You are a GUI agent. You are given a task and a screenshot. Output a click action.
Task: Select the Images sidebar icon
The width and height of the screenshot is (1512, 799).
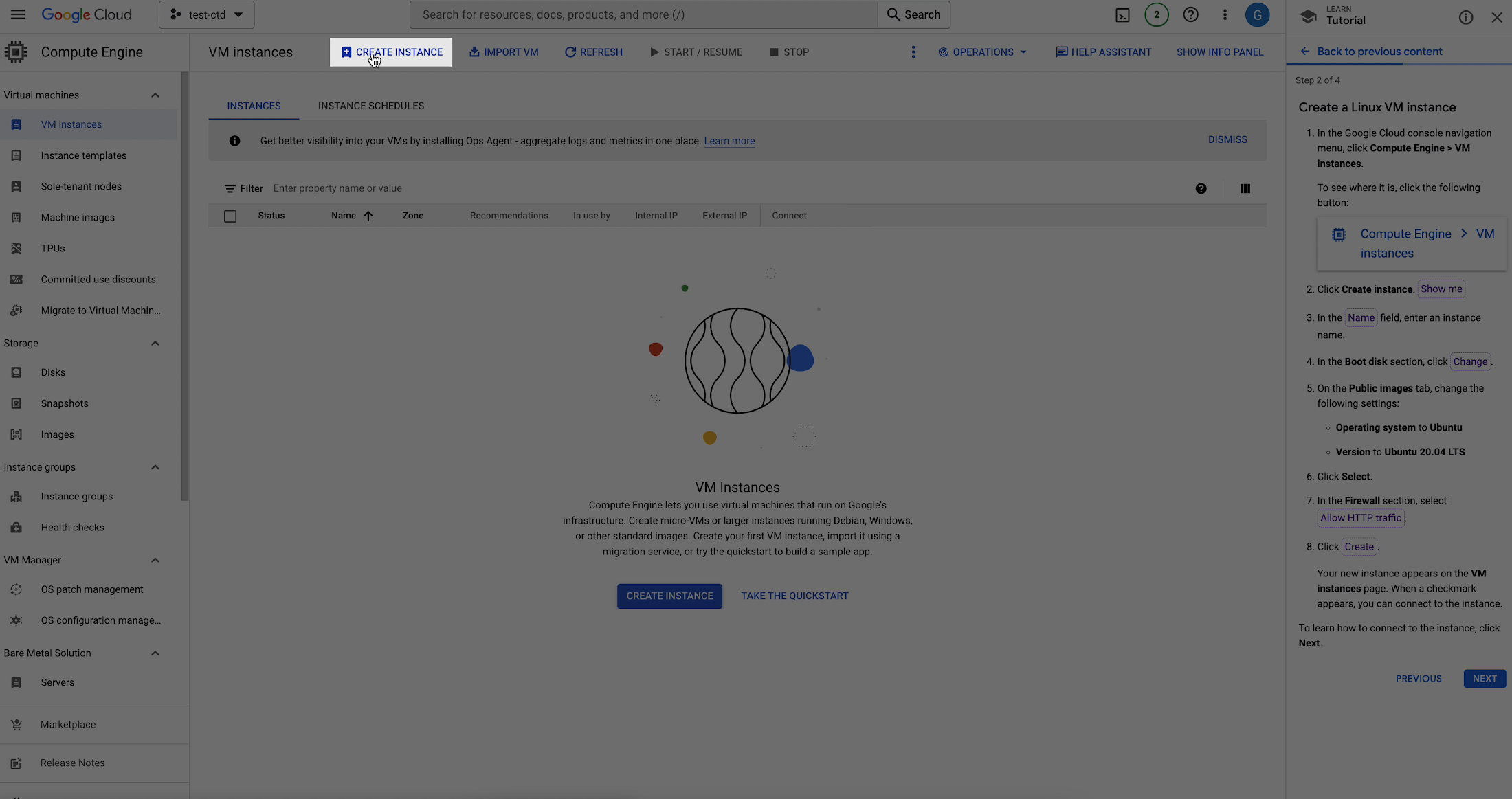coord(16,434)
